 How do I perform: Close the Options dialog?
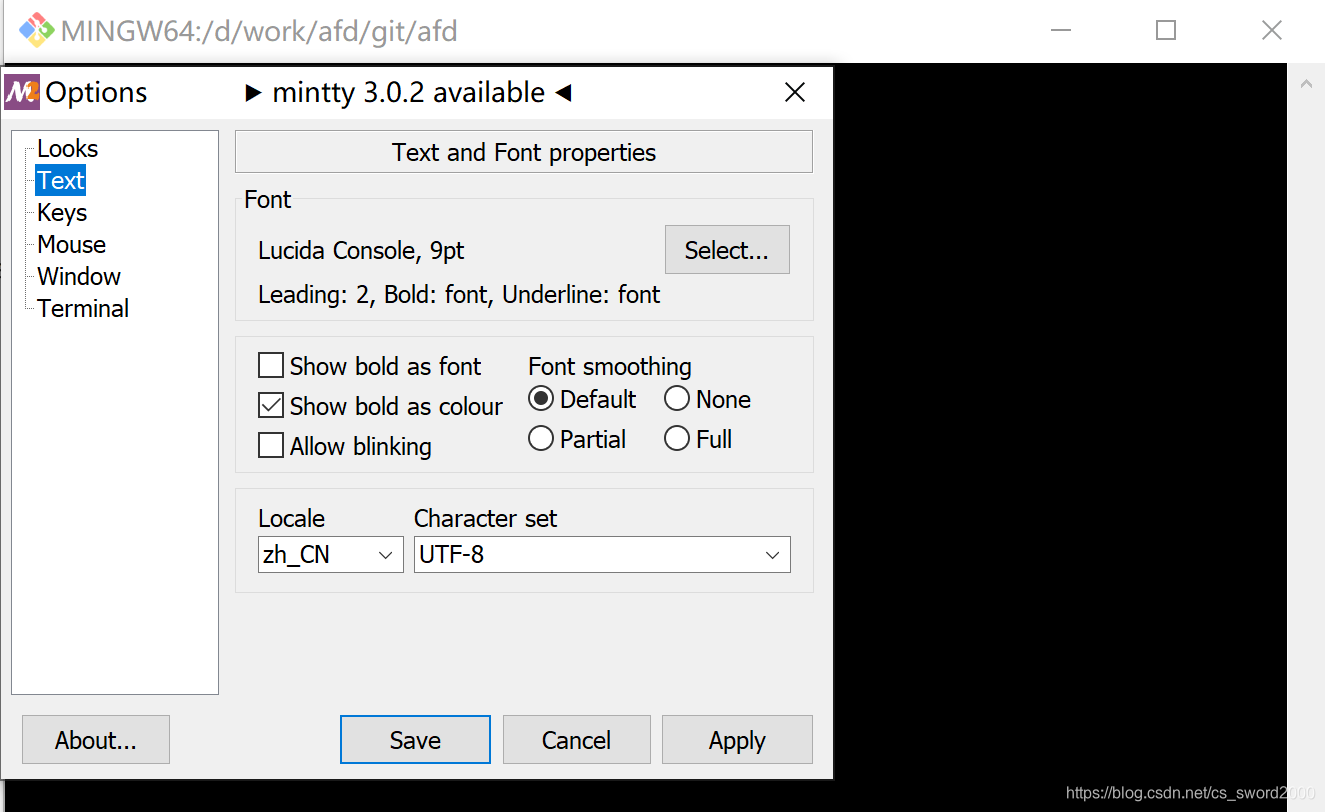(795, 93)
